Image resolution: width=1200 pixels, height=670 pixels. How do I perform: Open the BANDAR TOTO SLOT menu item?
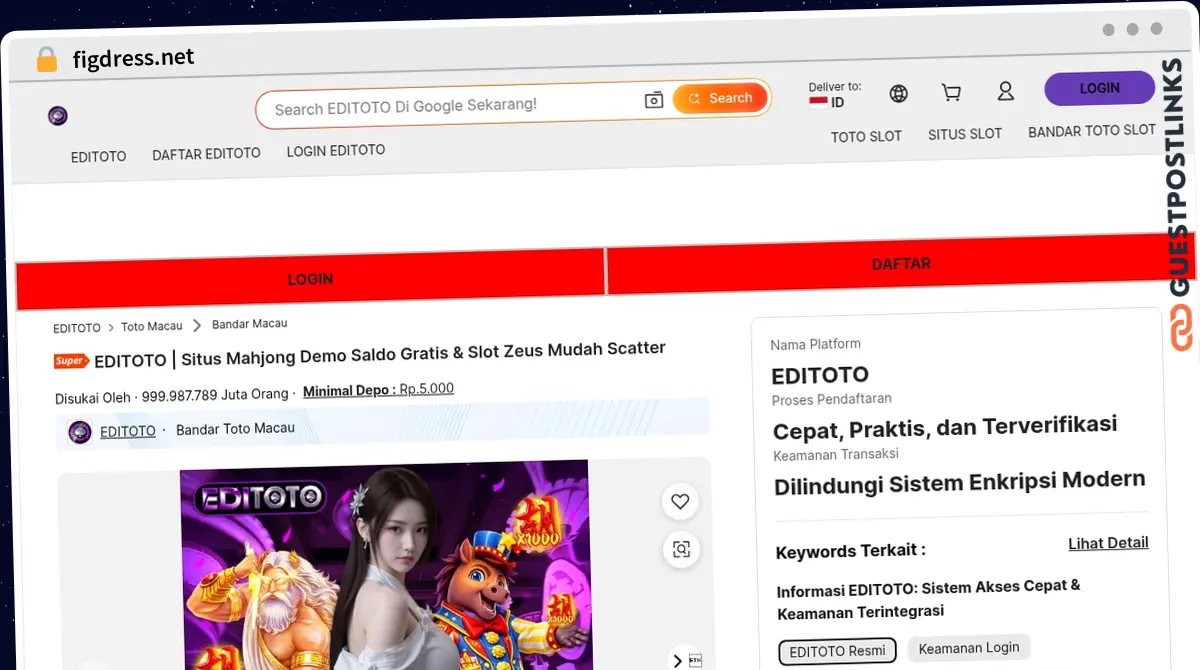click(x=1092, y=130)
